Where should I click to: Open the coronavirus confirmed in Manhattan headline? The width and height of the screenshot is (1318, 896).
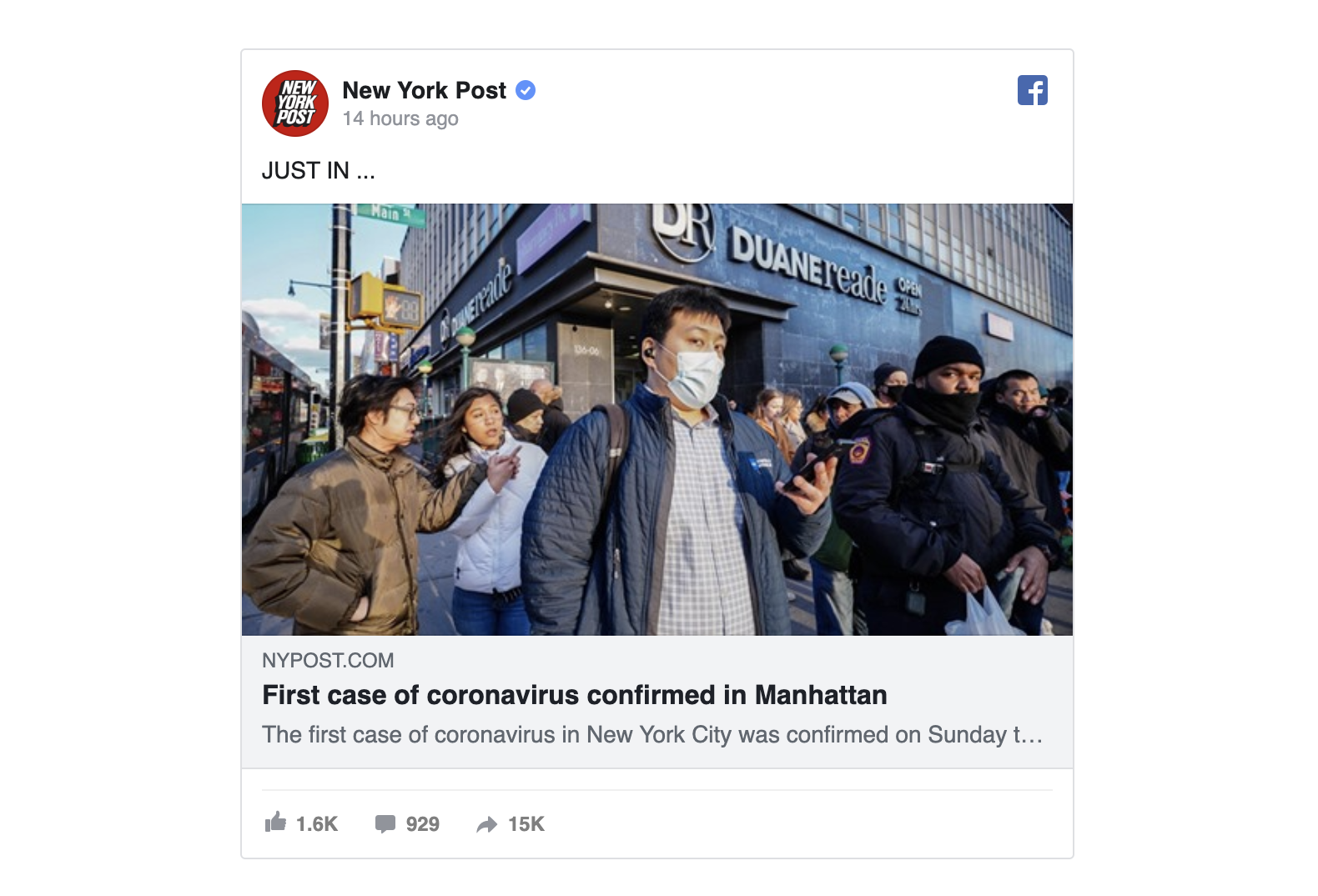pyautogui.click(x=575, y=695)
